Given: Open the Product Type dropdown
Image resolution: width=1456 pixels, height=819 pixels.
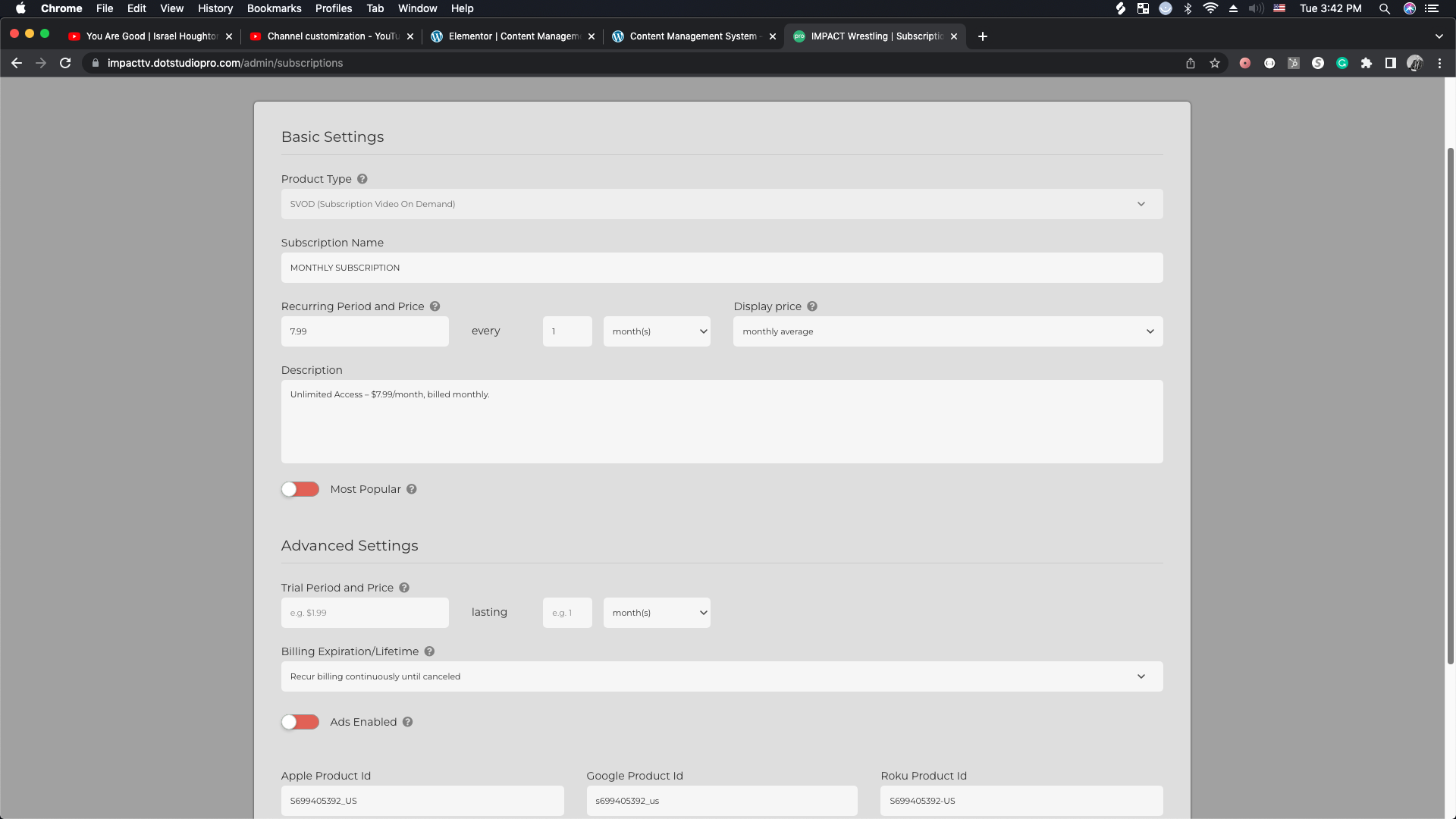Looking at the screenshot, I should 721,203.
